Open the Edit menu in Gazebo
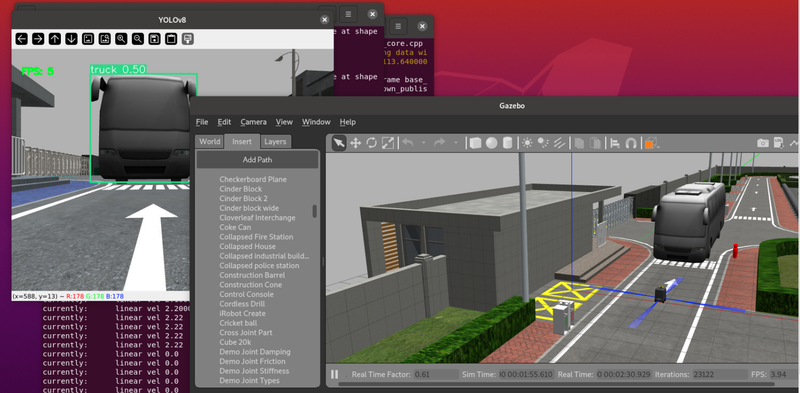This screenshot has width=800, height=393. (x=224, y=122)
